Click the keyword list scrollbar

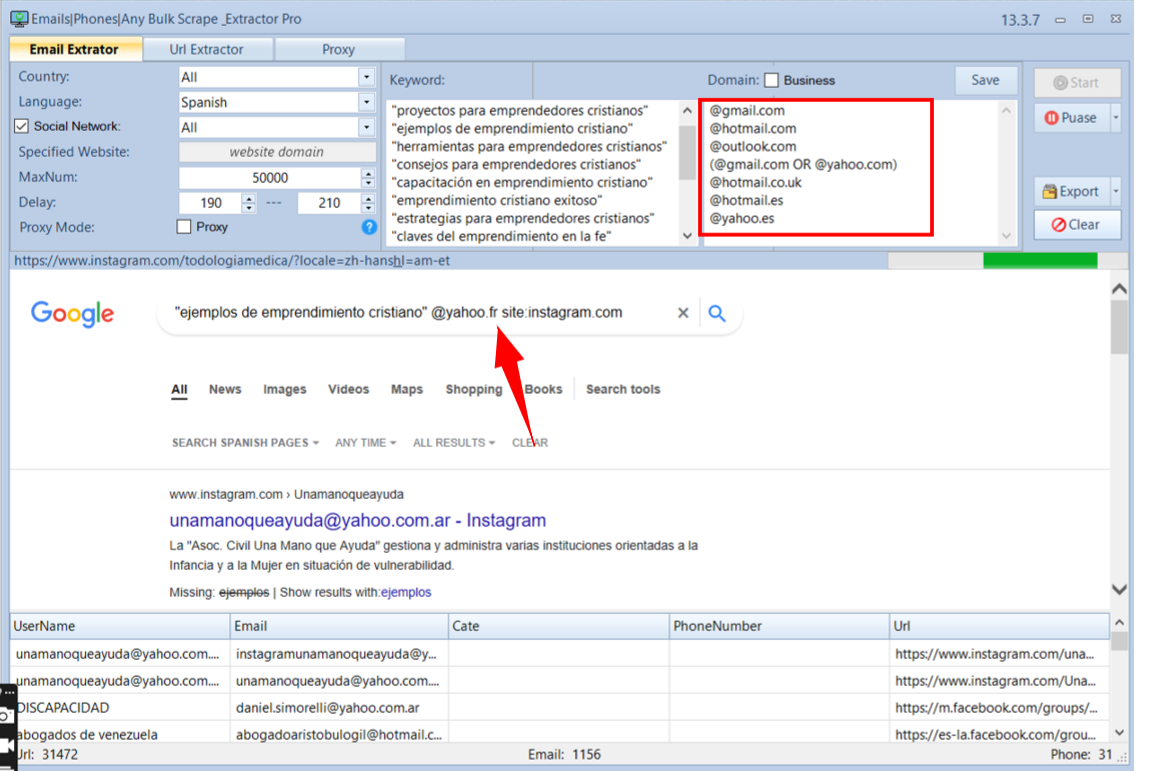687,174
